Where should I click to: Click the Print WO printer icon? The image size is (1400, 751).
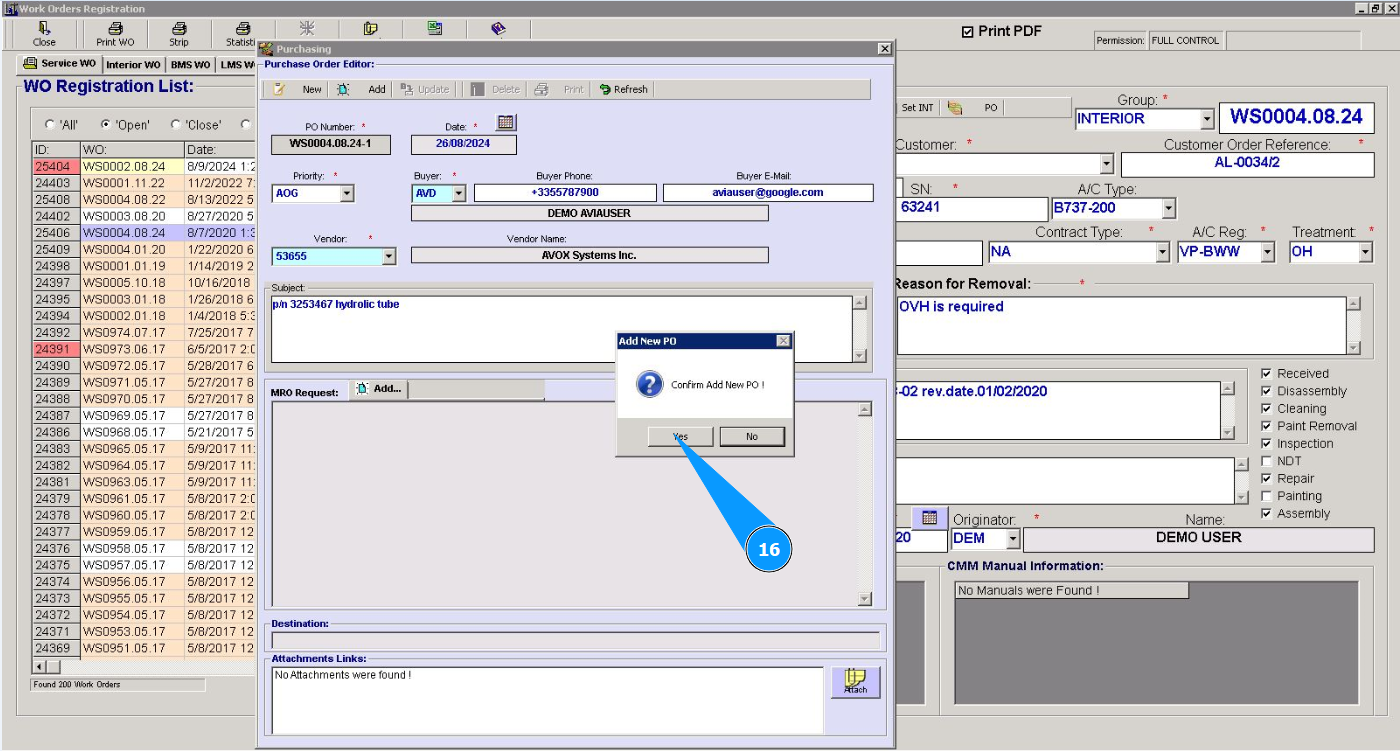click(115, 28)
